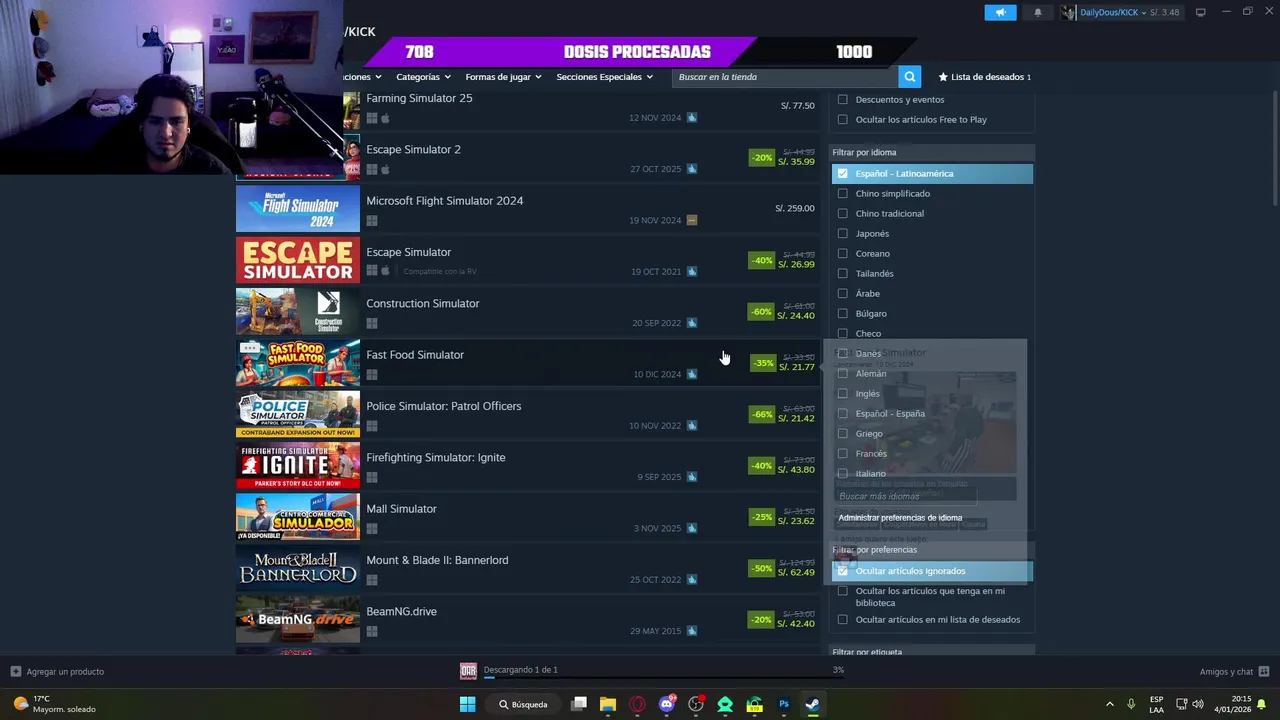Click Fast Food Simulator thumbnail image
1280x720 pixels.
tap(298, 363)
